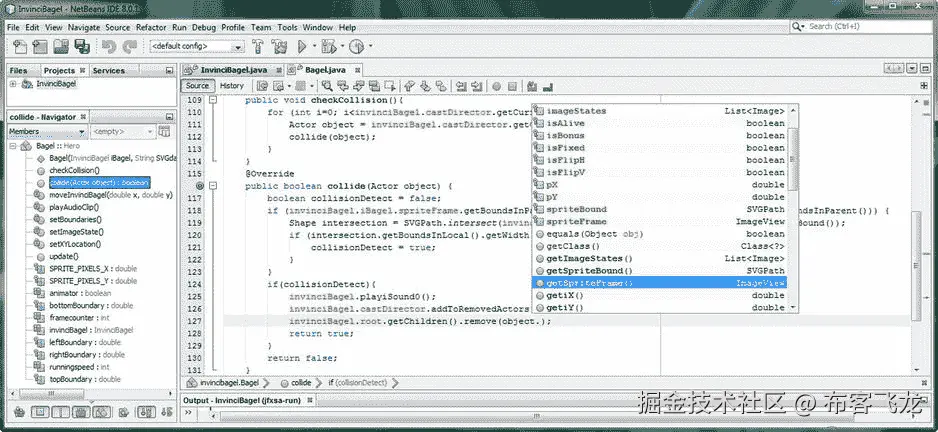Click the Shift Line Left icon
This screenshot has height=432, width=938.
click(462, 86)
